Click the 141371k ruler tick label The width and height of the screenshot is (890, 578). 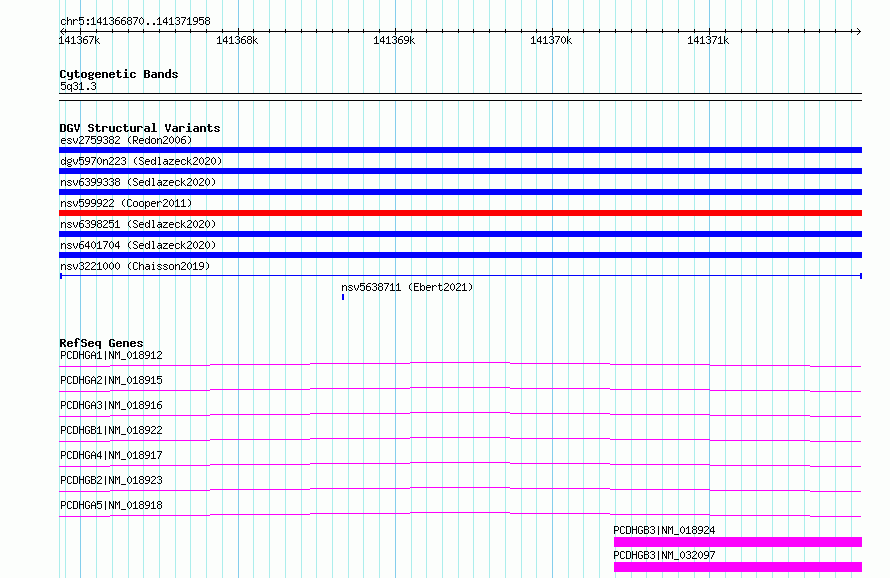point(708,40)
